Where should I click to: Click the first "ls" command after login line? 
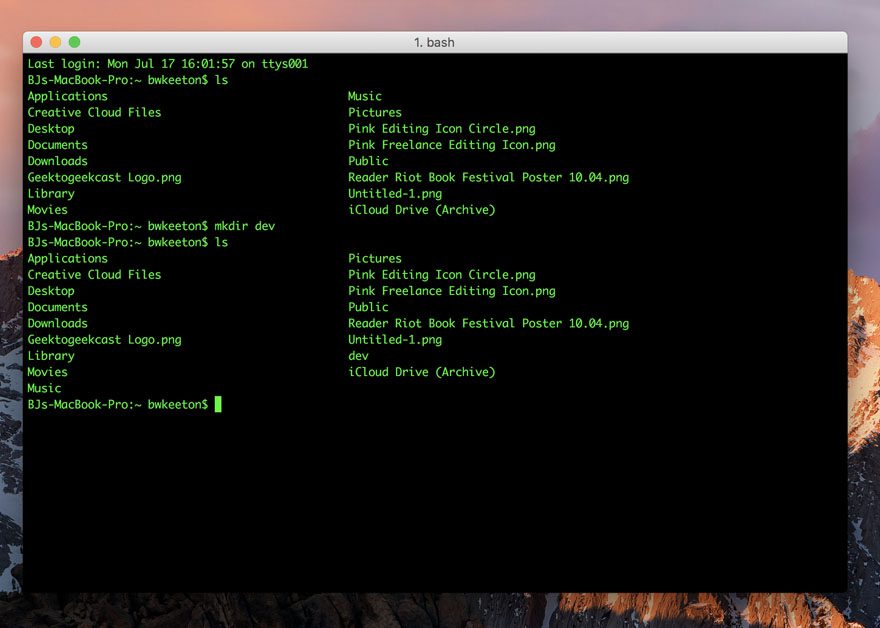pos(221,80)
